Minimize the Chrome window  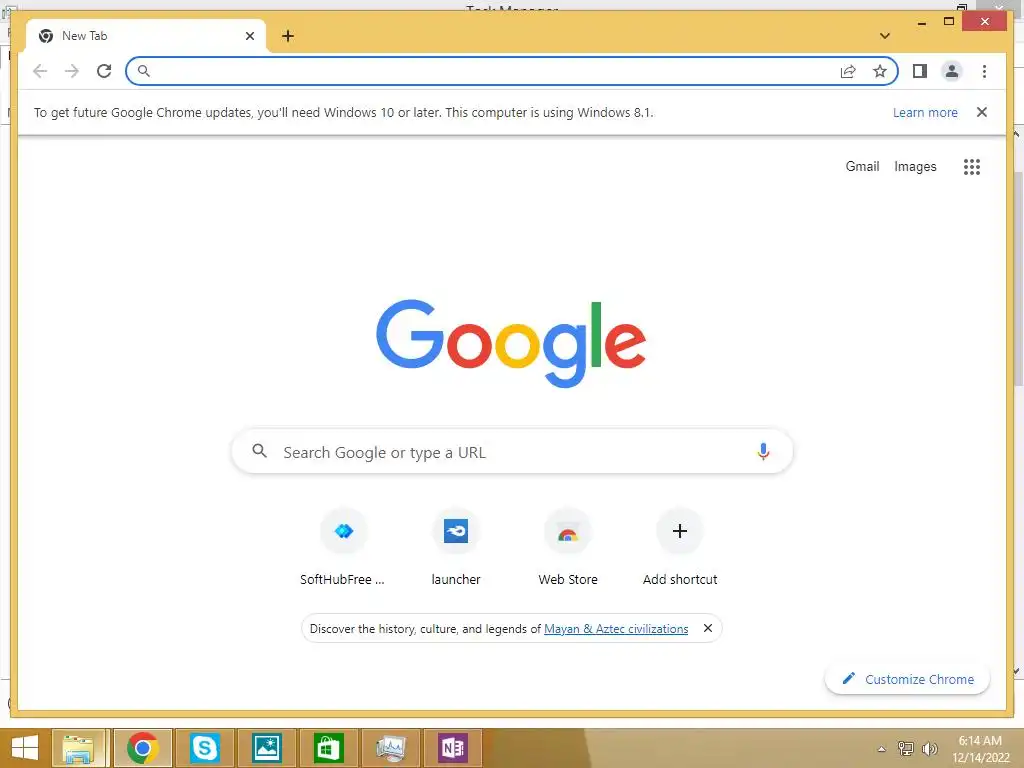921,23
